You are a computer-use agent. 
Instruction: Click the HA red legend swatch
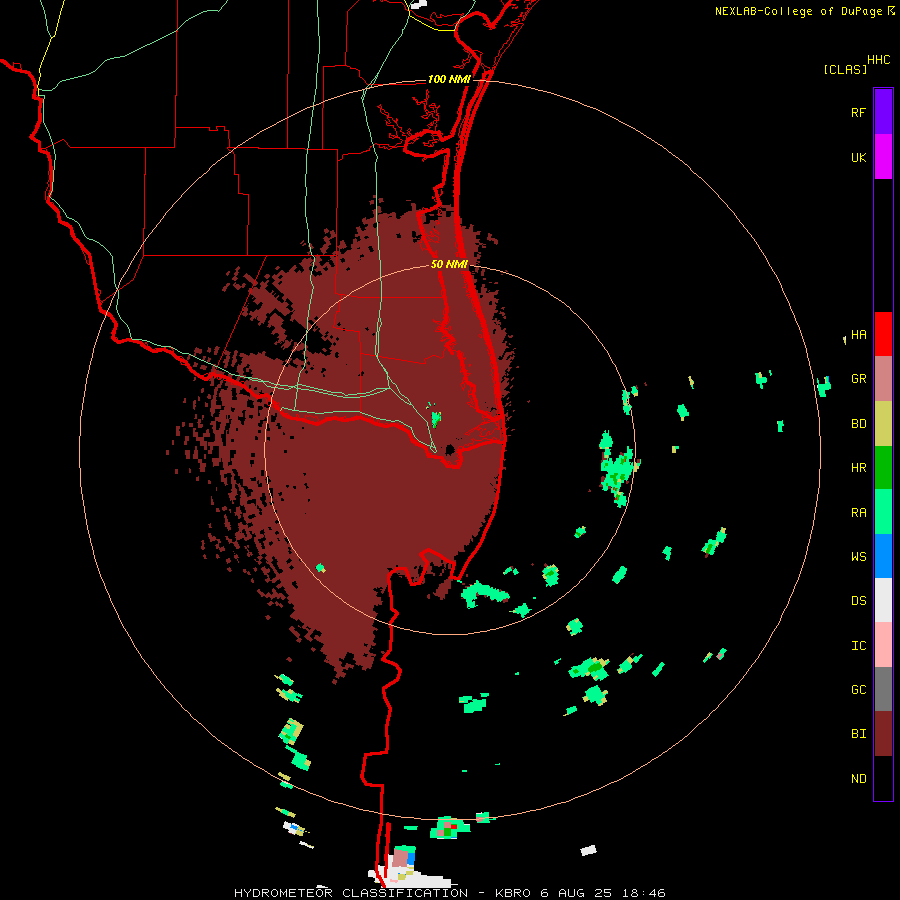click(883, 334)
